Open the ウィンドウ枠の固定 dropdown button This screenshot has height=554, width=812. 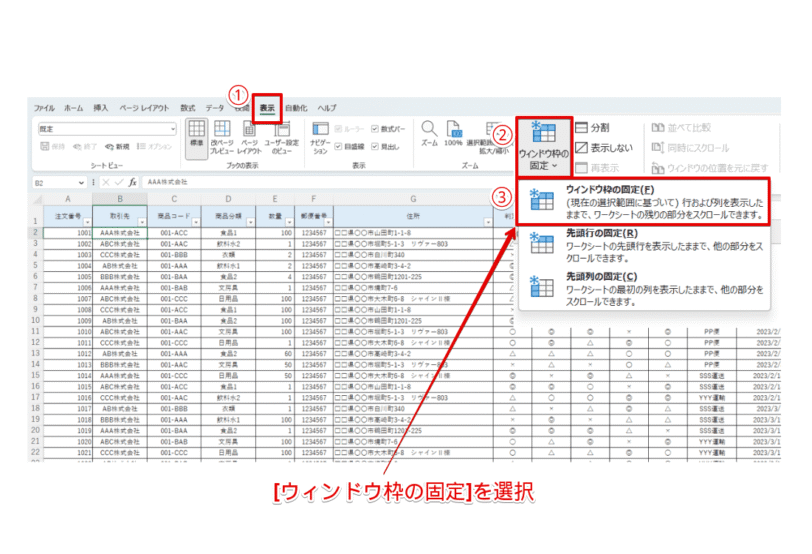click(544, 147)
